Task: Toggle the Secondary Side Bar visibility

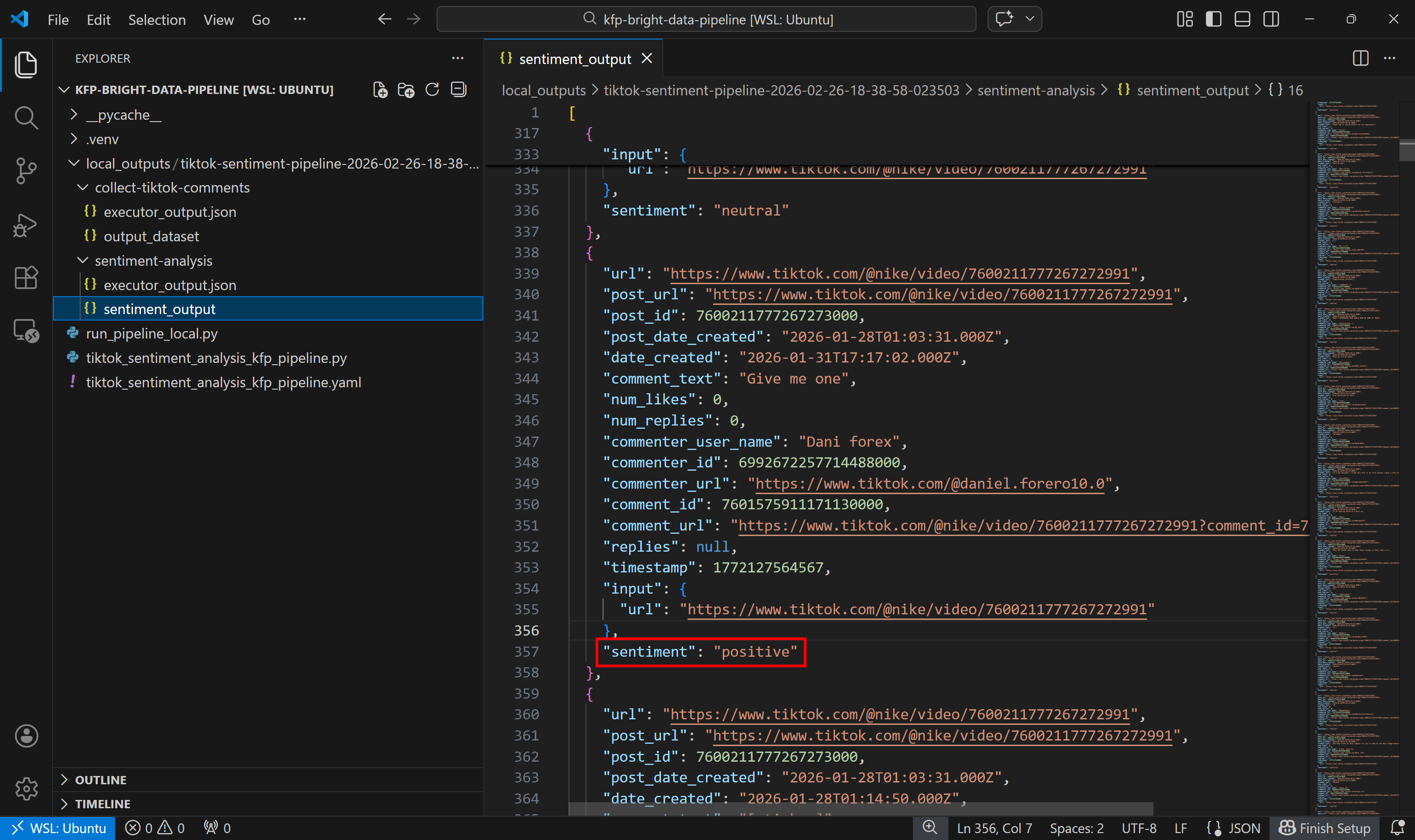Action: 1270,19
